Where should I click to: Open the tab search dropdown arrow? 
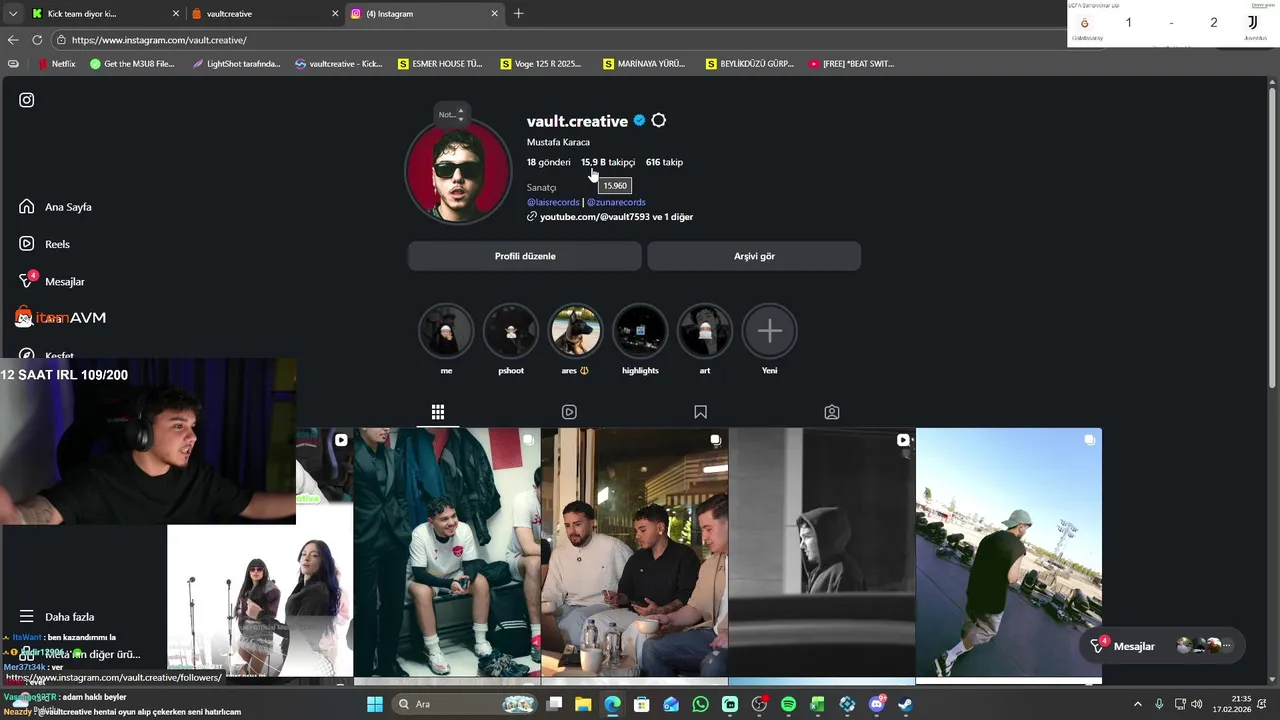12,14
